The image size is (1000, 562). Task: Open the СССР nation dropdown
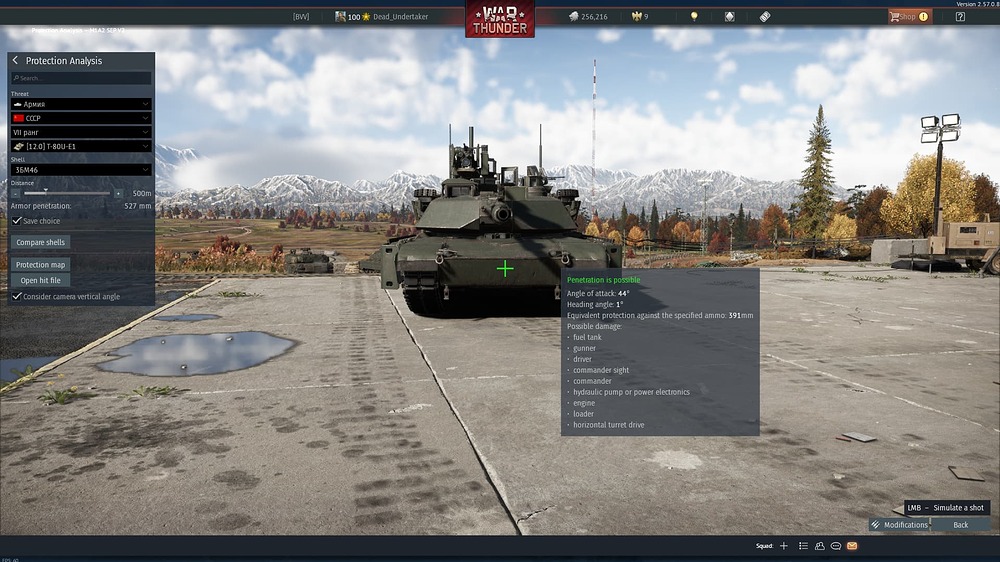tap(81, 118)
